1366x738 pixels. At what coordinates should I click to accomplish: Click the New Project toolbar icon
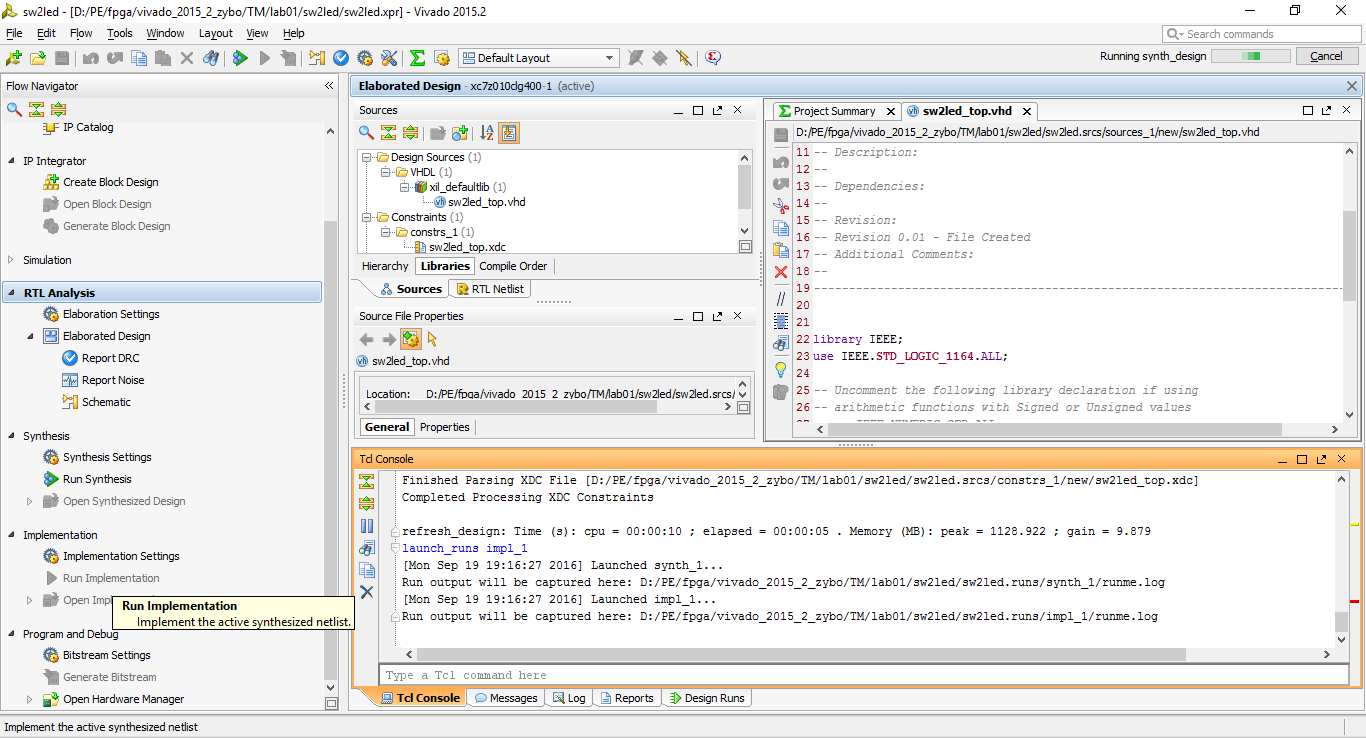14,58
